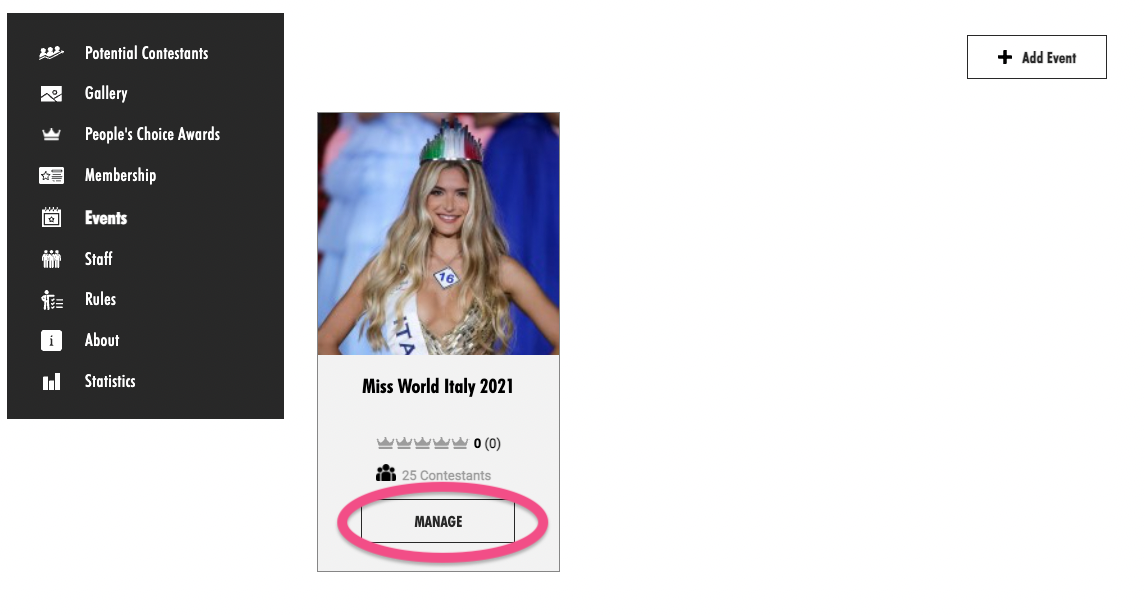This screenshot has height=615, width=1145.
Task: Click the Staff people icon
Action: click(x=51, y=259)
